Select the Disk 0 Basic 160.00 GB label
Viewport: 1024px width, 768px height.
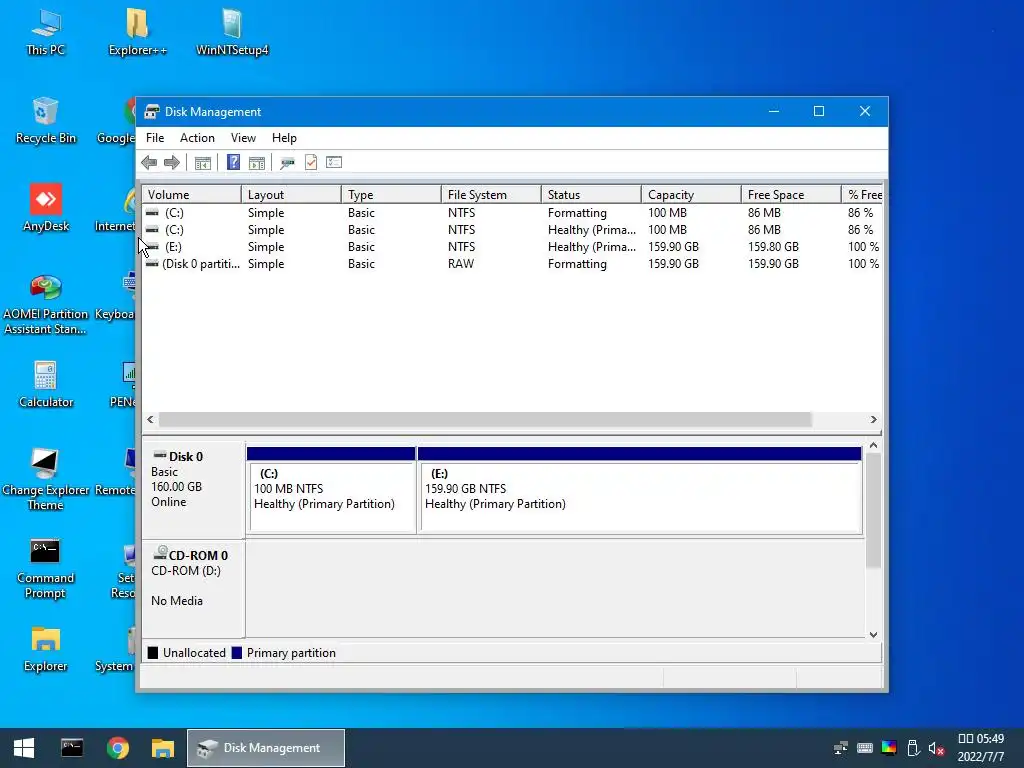click(x=193, y=490)
